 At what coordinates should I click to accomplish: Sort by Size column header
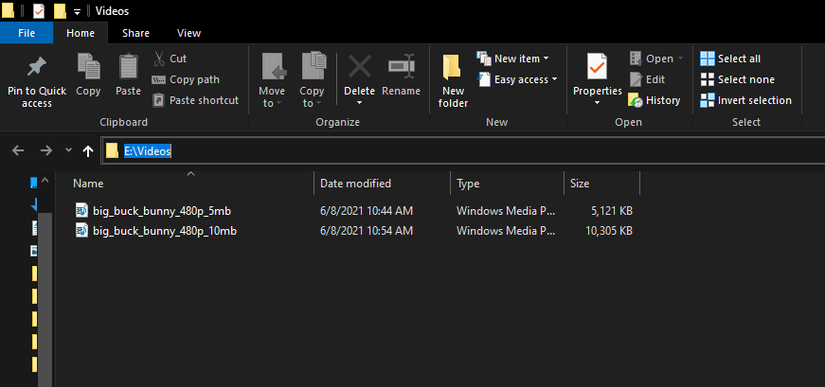click(x=601, y=184)
